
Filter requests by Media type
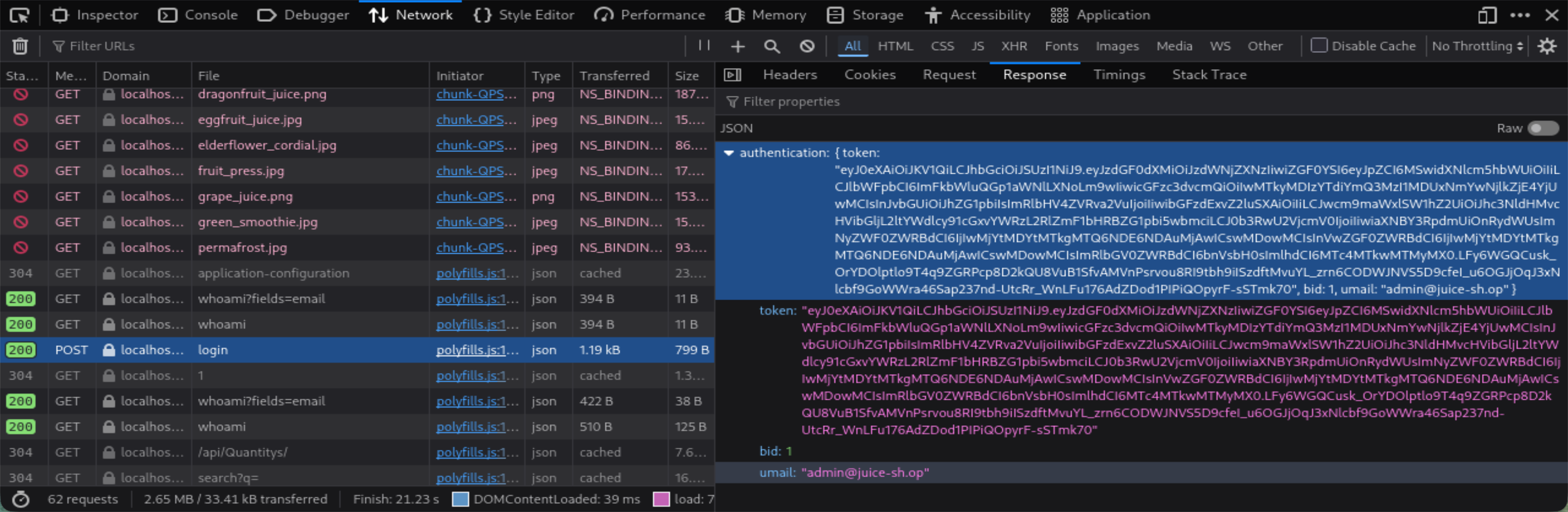click(1175, 46)
